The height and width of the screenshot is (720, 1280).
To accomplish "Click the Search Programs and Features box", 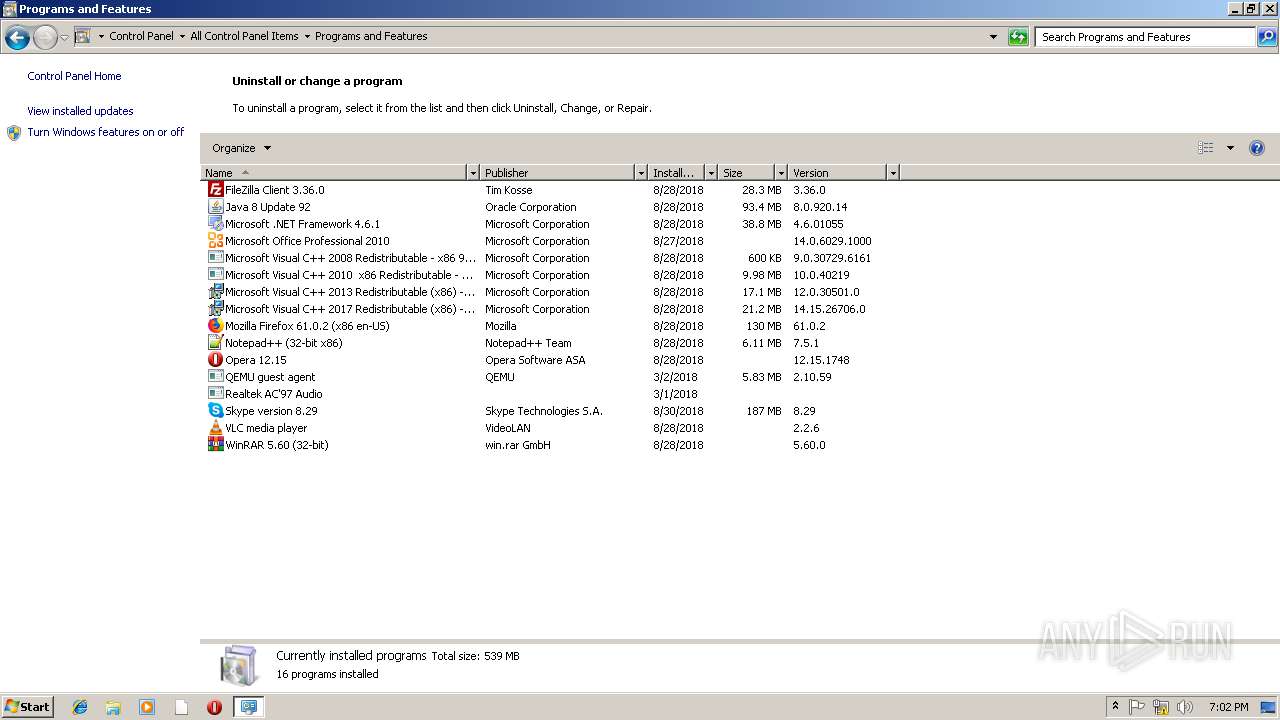I will click(1145, 37).
